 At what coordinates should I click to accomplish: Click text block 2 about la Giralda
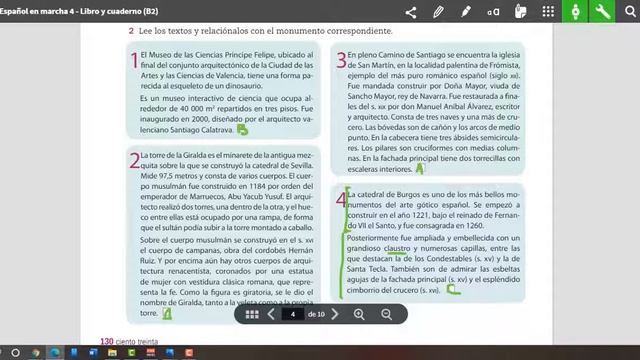(223, 235)
